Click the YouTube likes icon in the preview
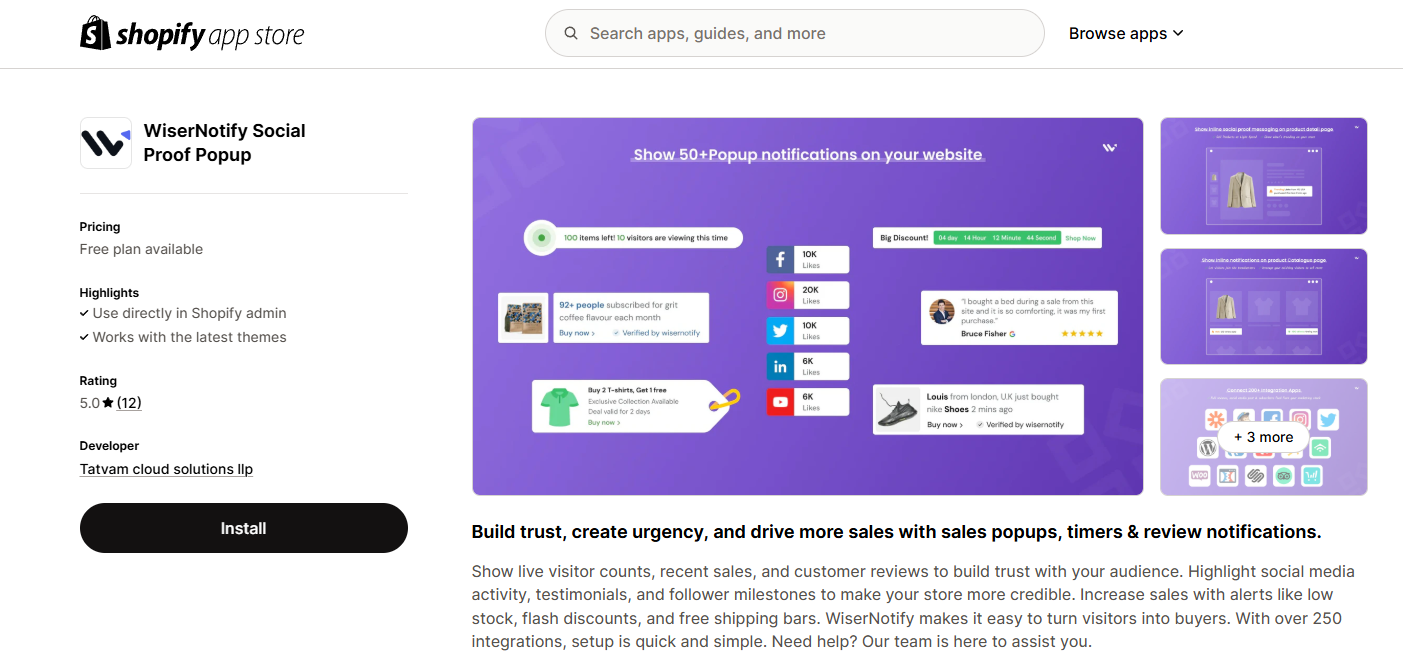This screenshot has height=665, width=1403. (x=781, y=401)
